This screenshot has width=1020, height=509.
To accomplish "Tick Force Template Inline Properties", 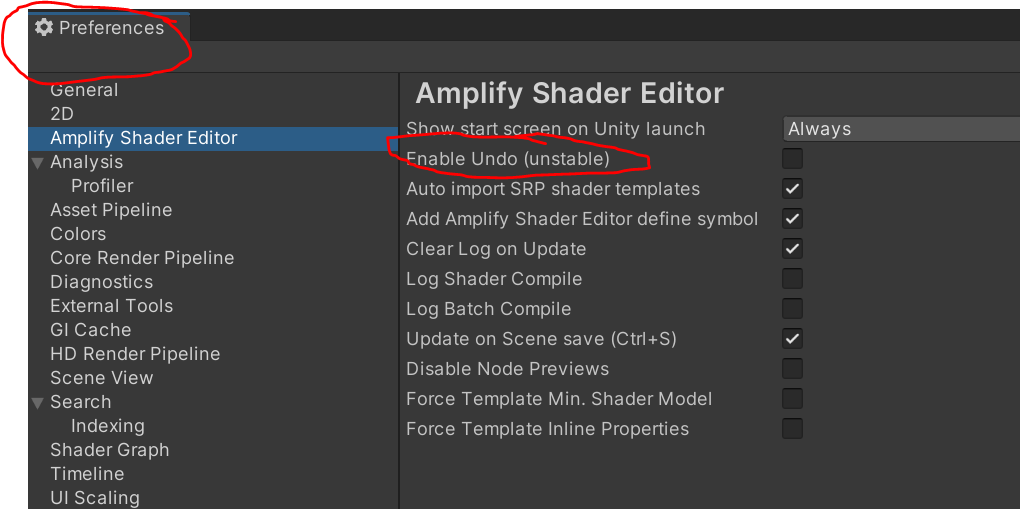I will pos(792,429).
